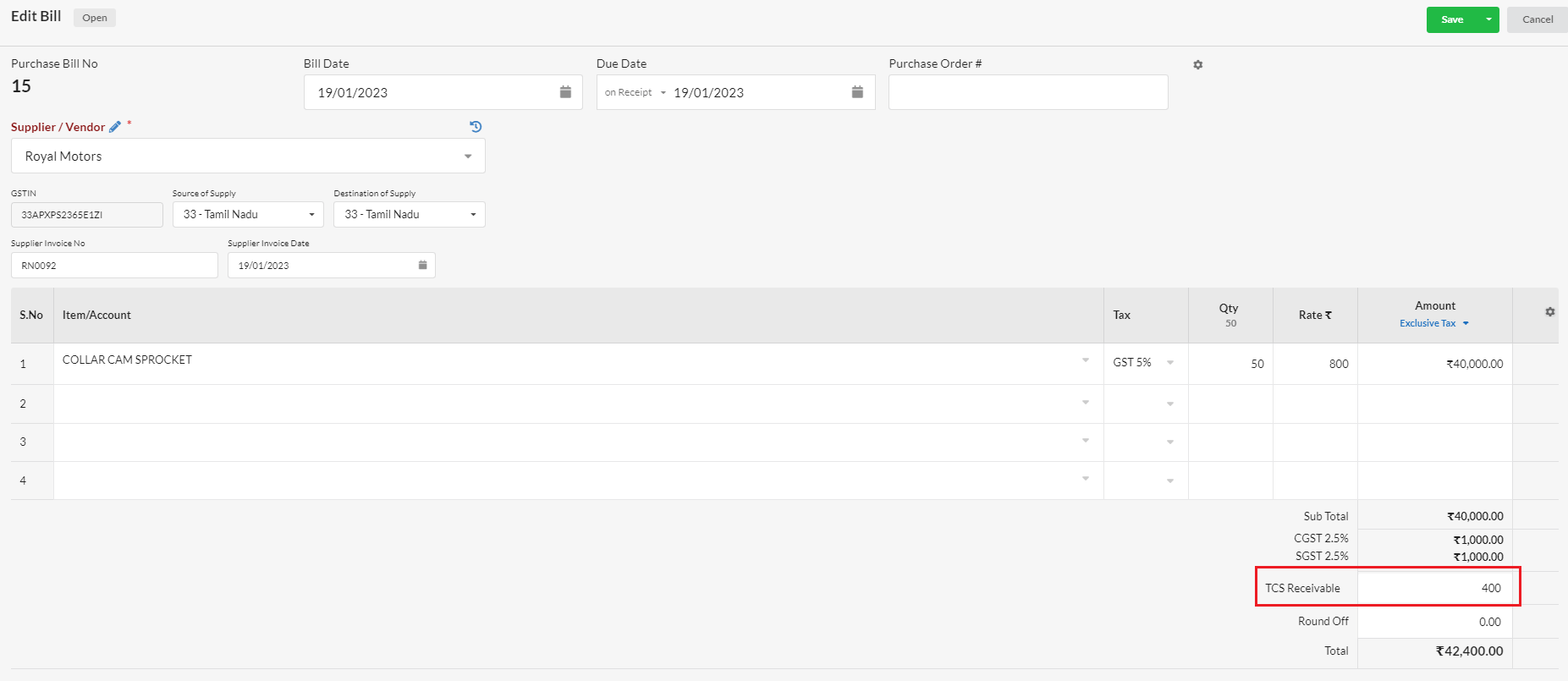This screenshot has width=1568, height=681.
Task: Click the COLLAR CAM SPROCKET item cell
Action: 578,364
